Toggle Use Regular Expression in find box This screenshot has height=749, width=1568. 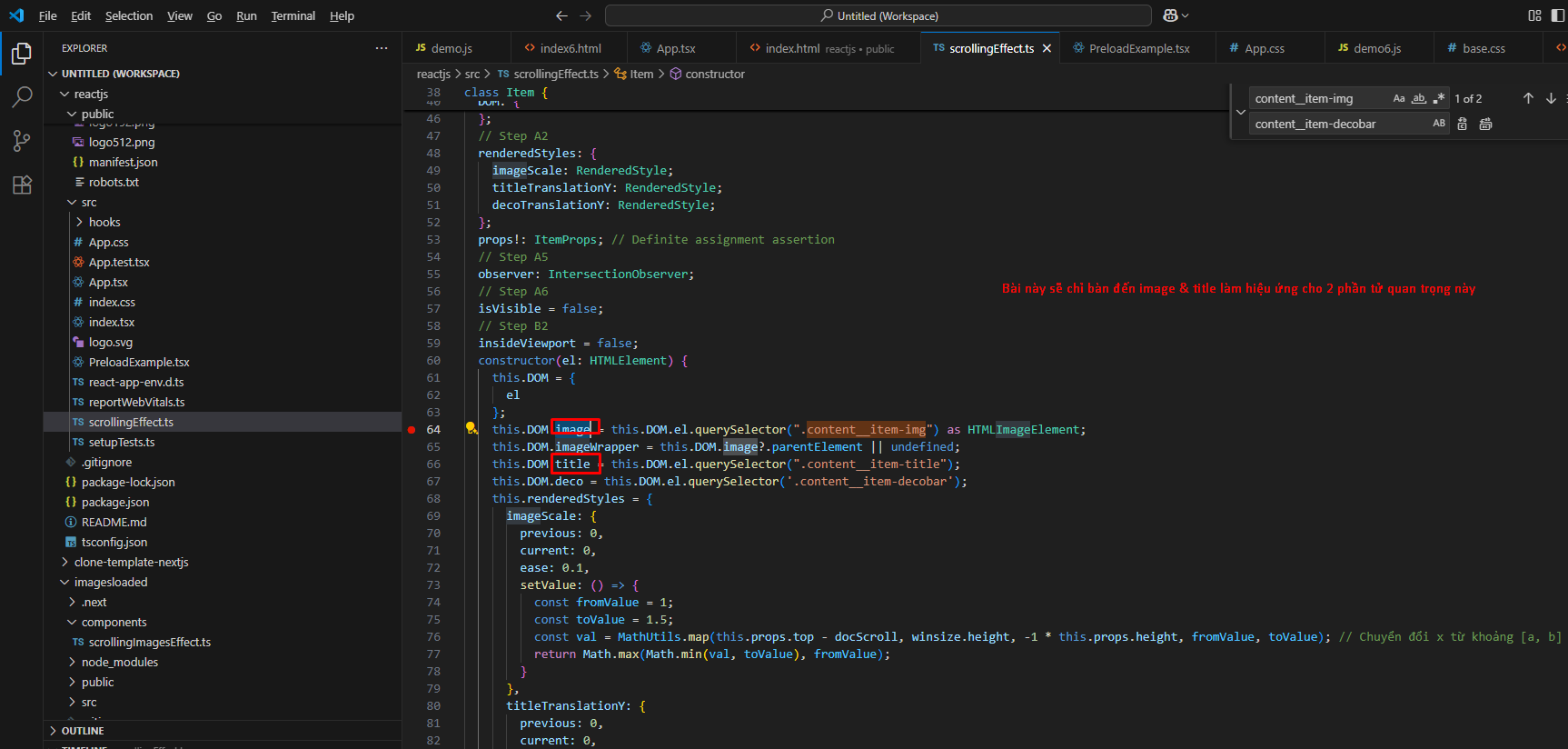(1439, 98)
